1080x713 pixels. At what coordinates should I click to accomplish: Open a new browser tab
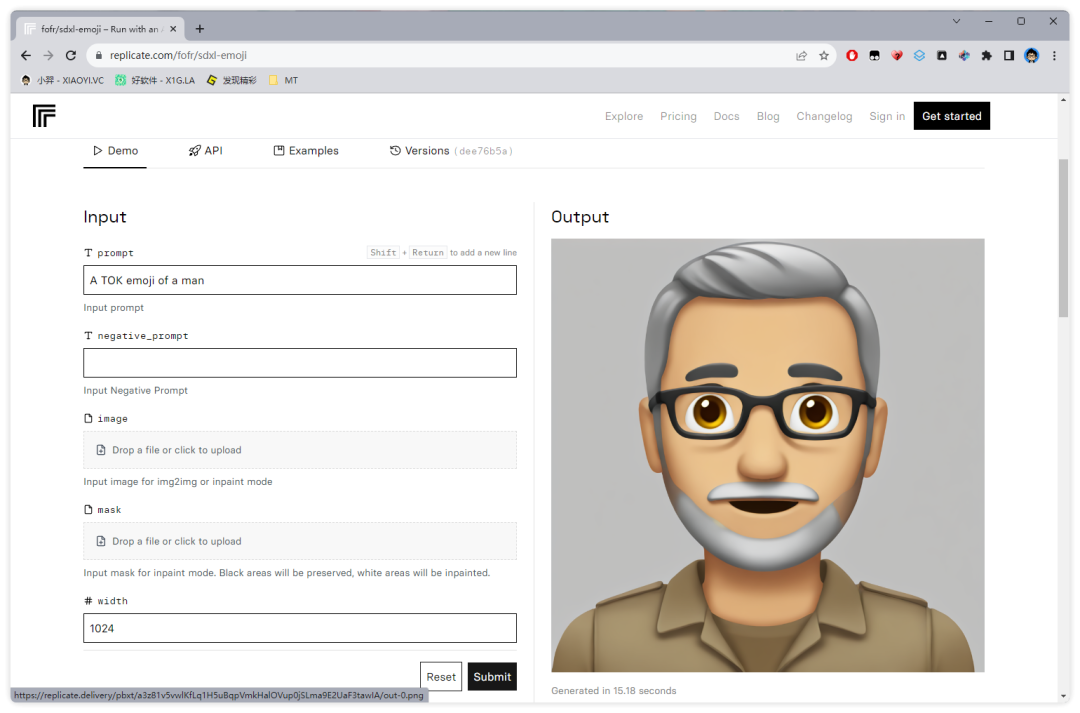200,29
